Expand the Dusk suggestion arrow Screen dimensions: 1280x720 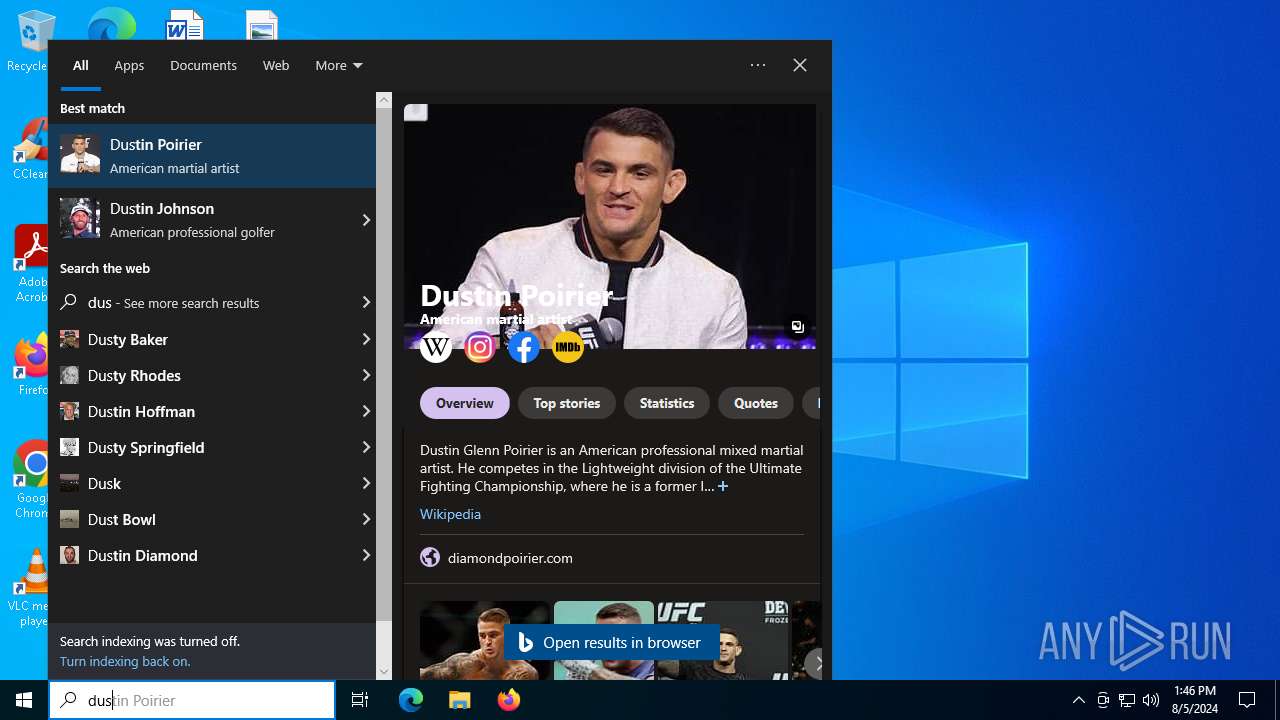click(x=366, y=483)
